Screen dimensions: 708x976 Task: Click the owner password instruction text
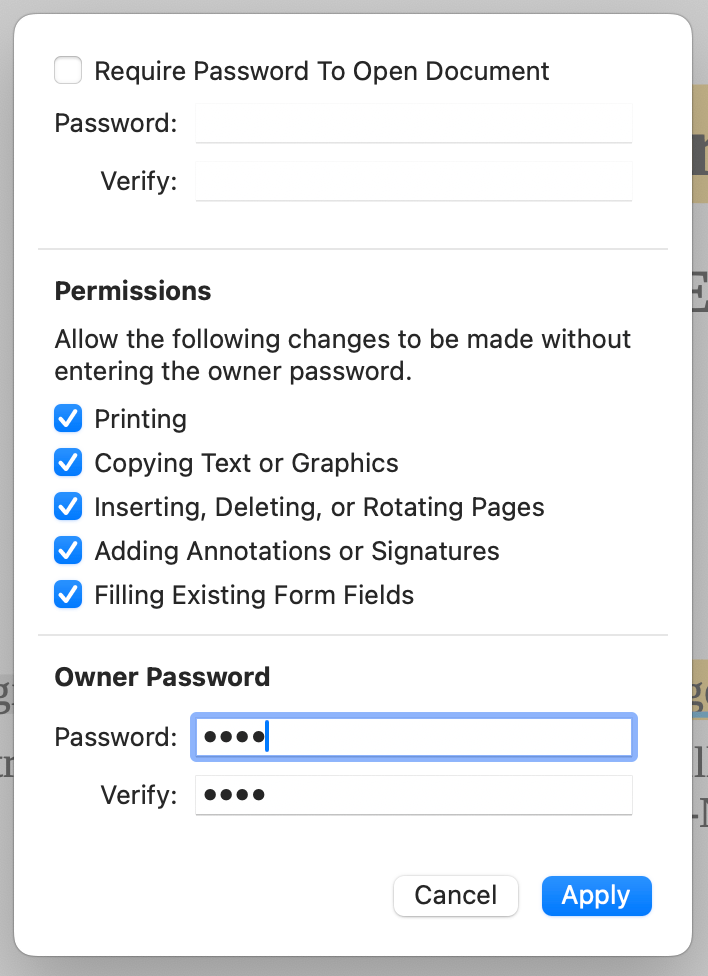343,355
